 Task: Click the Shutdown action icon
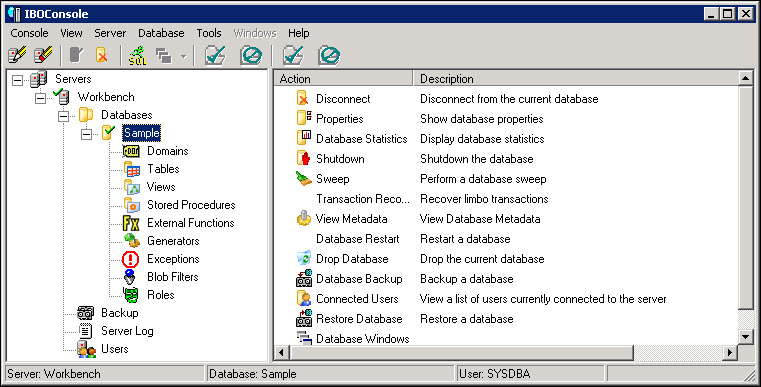click(x=303, y=158)
